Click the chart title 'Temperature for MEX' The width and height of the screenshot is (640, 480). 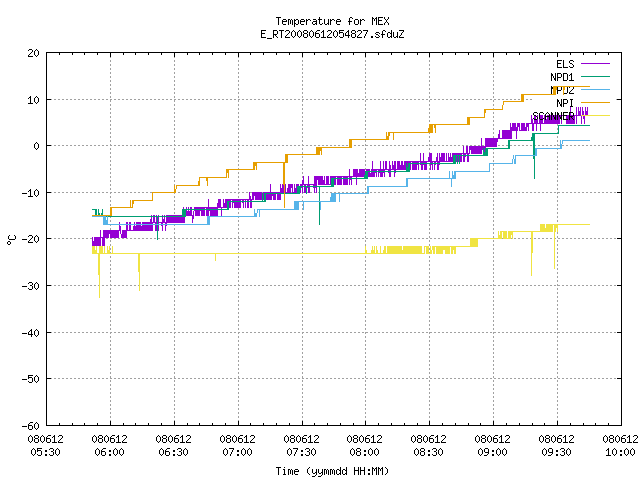332,21
